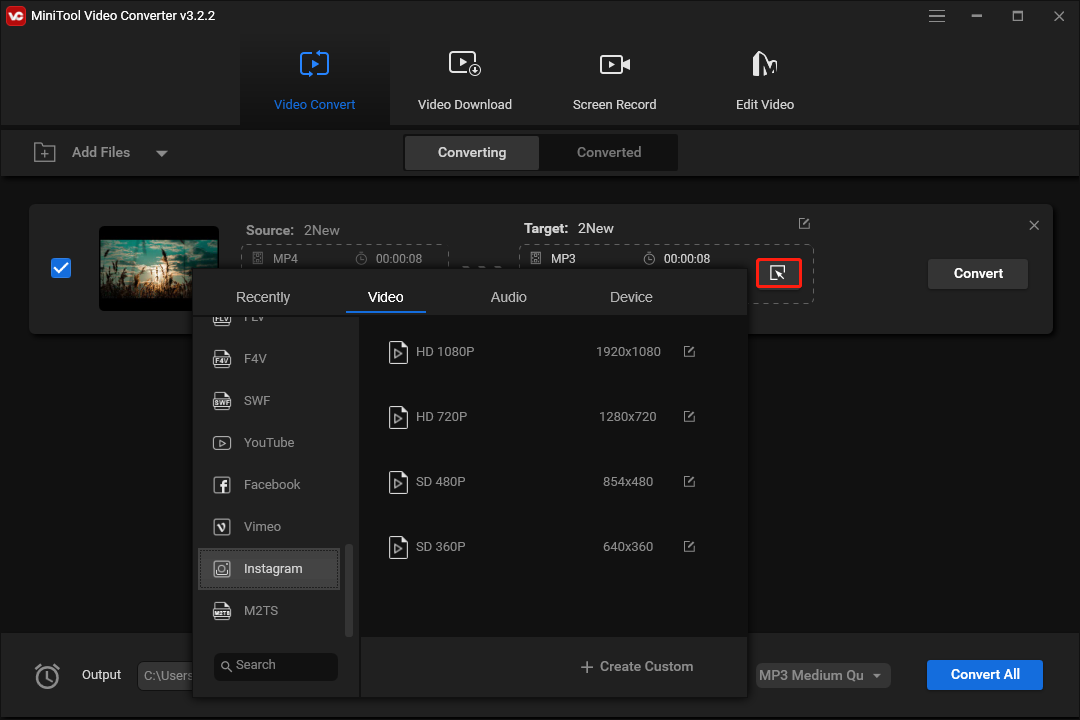
Task: Click the Add Files icon
Action: pyautogui.click(x=45, y=152)
